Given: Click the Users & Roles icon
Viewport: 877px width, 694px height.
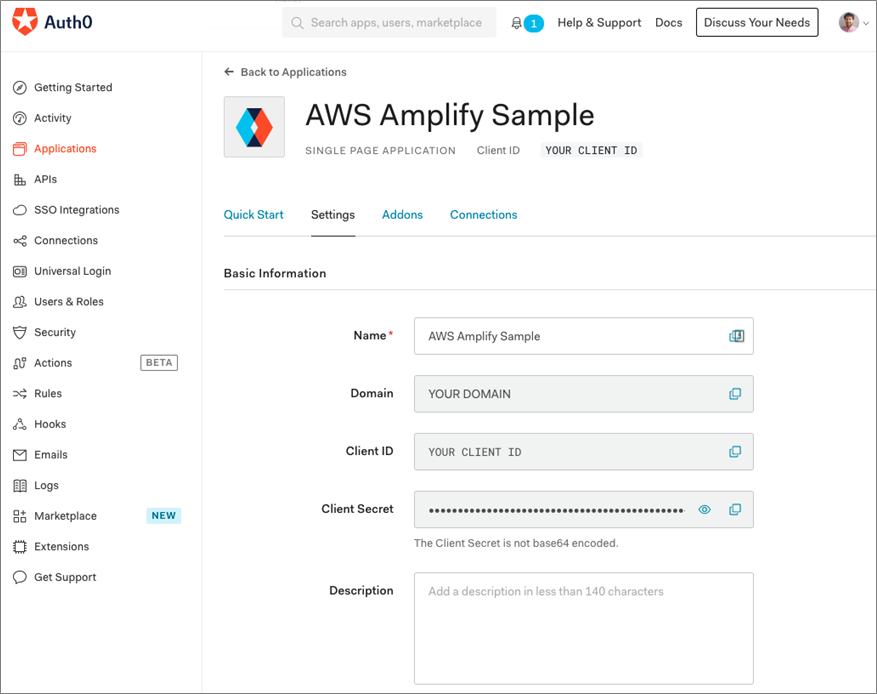Looking at the screenshot, I should (x=20, y=302).
